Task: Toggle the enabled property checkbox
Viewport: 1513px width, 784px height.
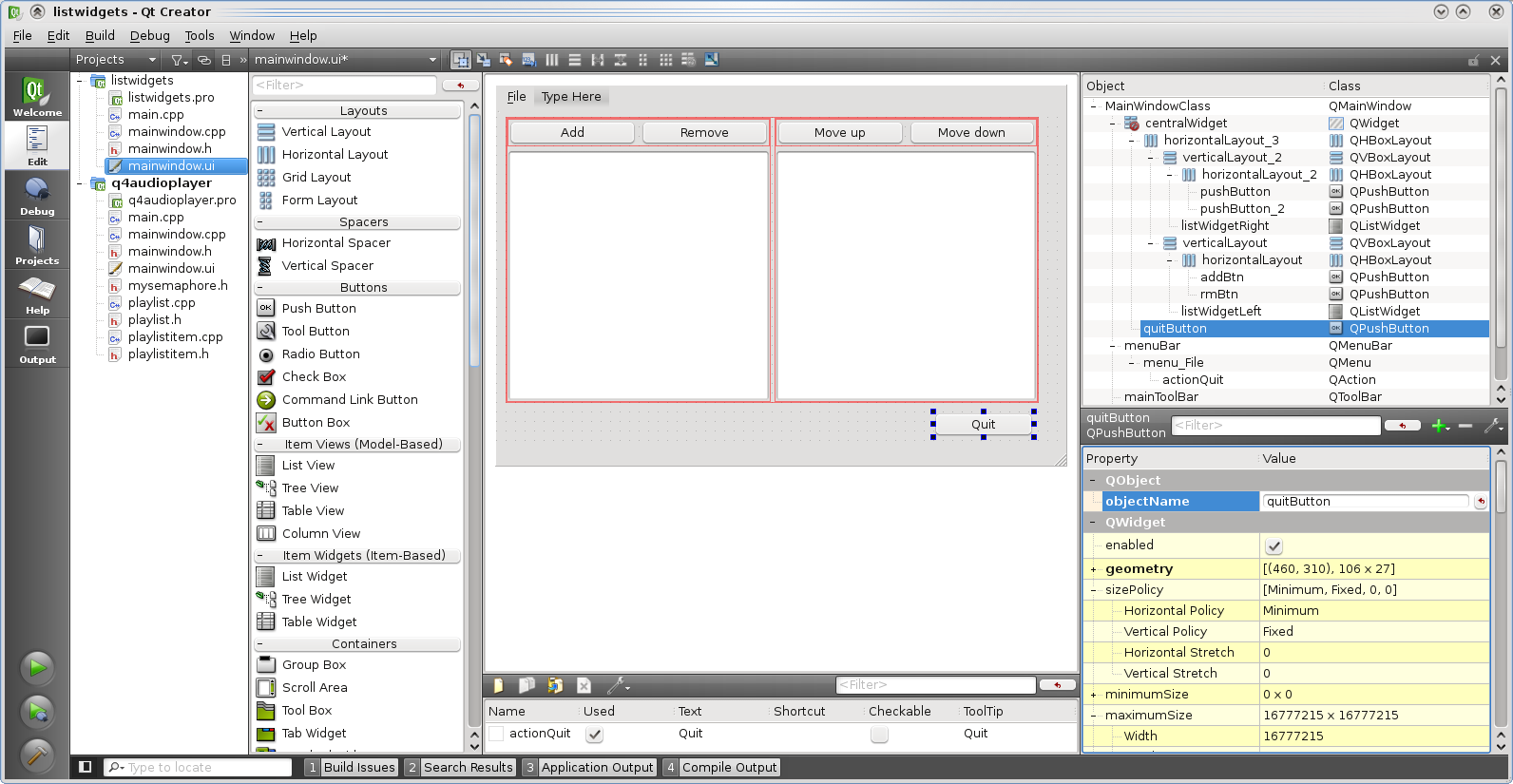Action: coord(1274,545)
